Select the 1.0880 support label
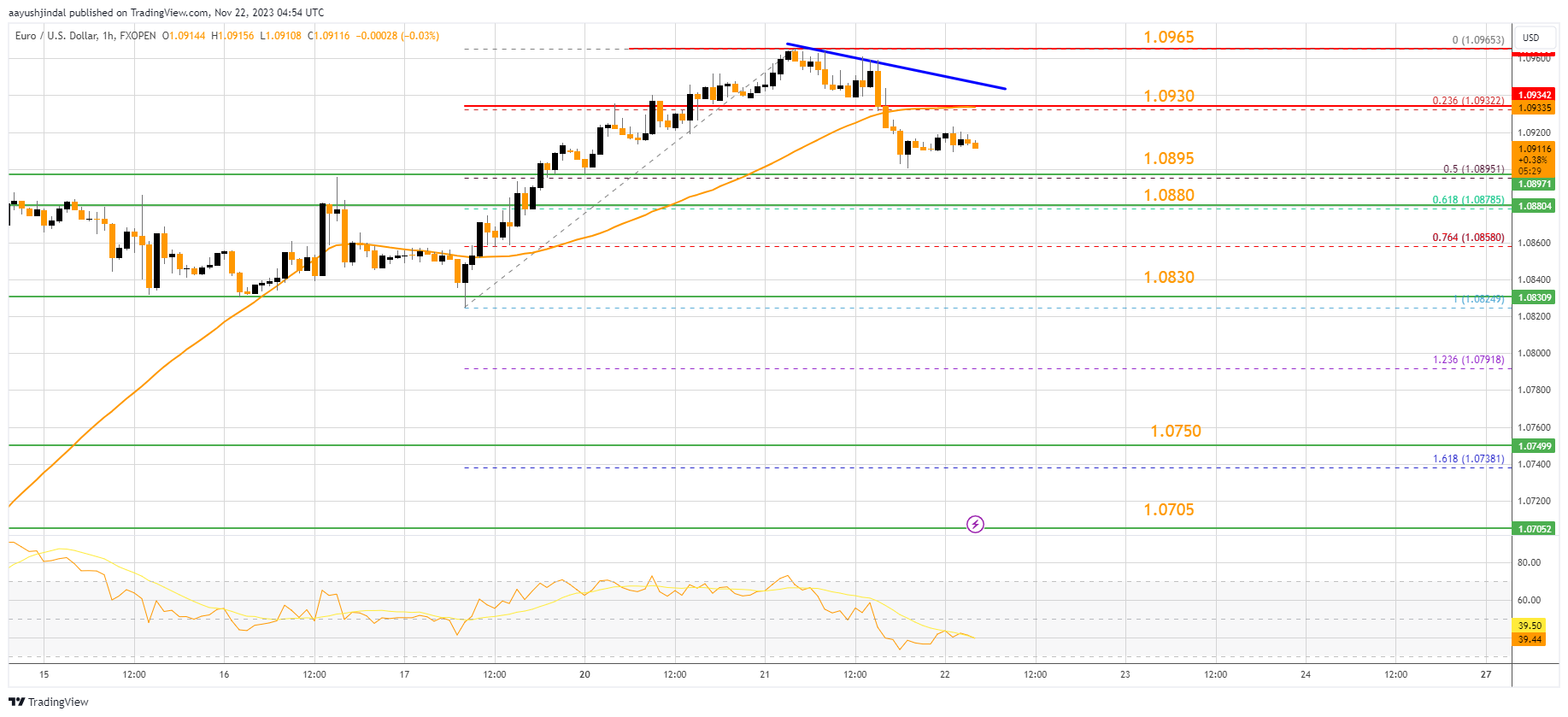 pyautogui.click(x=1169, y=195)
